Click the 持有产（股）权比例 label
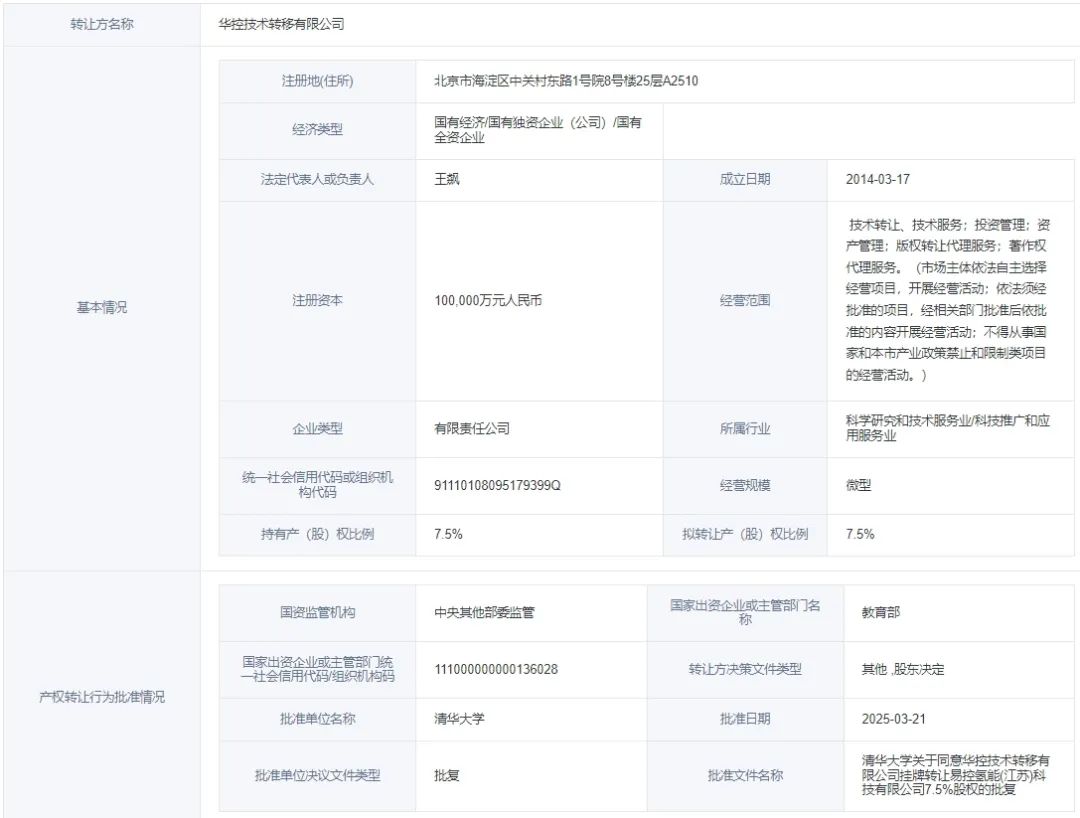 pyautogui.click(x=317, y=534)
